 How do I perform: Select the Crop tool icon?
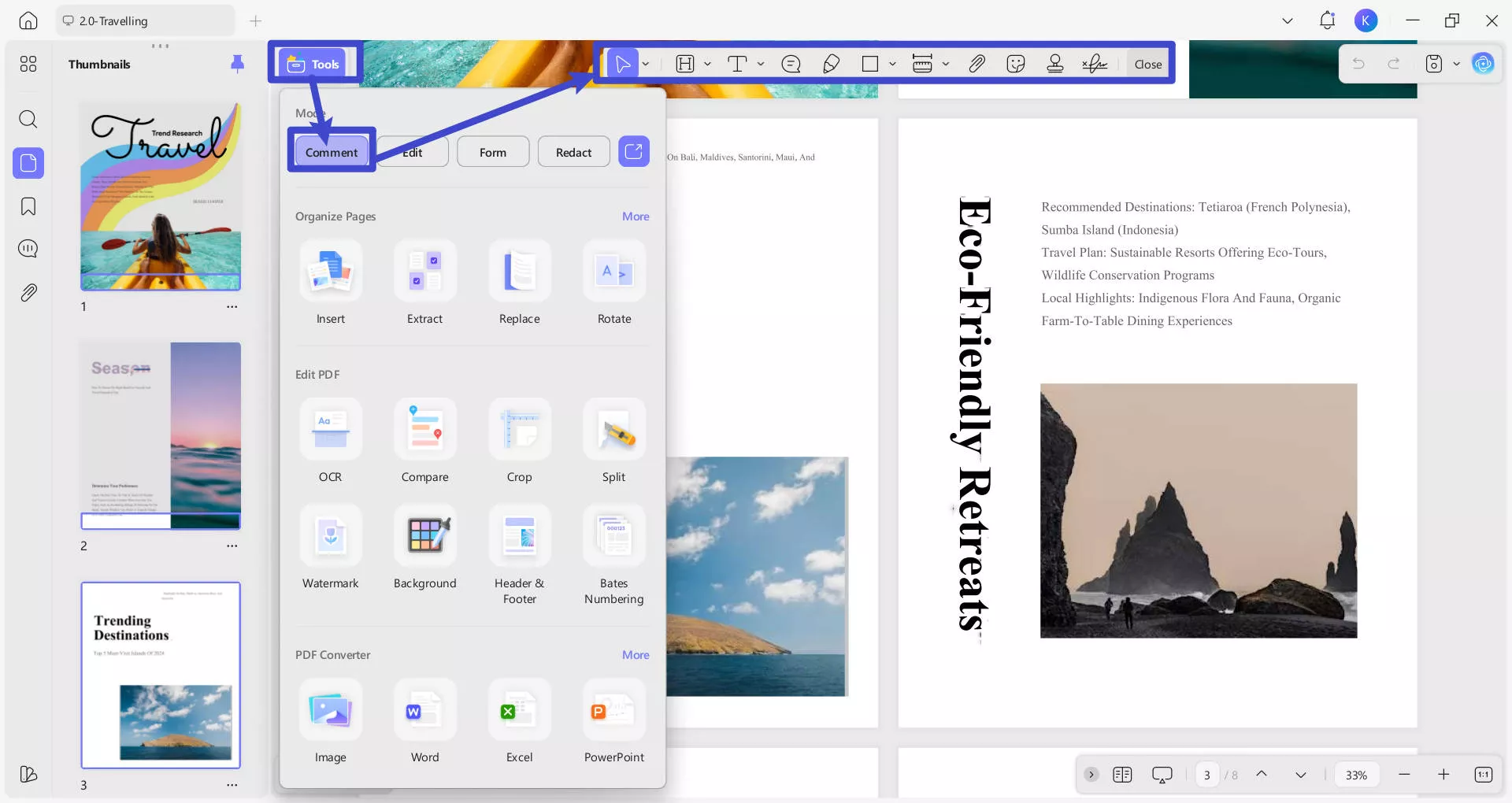click(x=519, y=430)
